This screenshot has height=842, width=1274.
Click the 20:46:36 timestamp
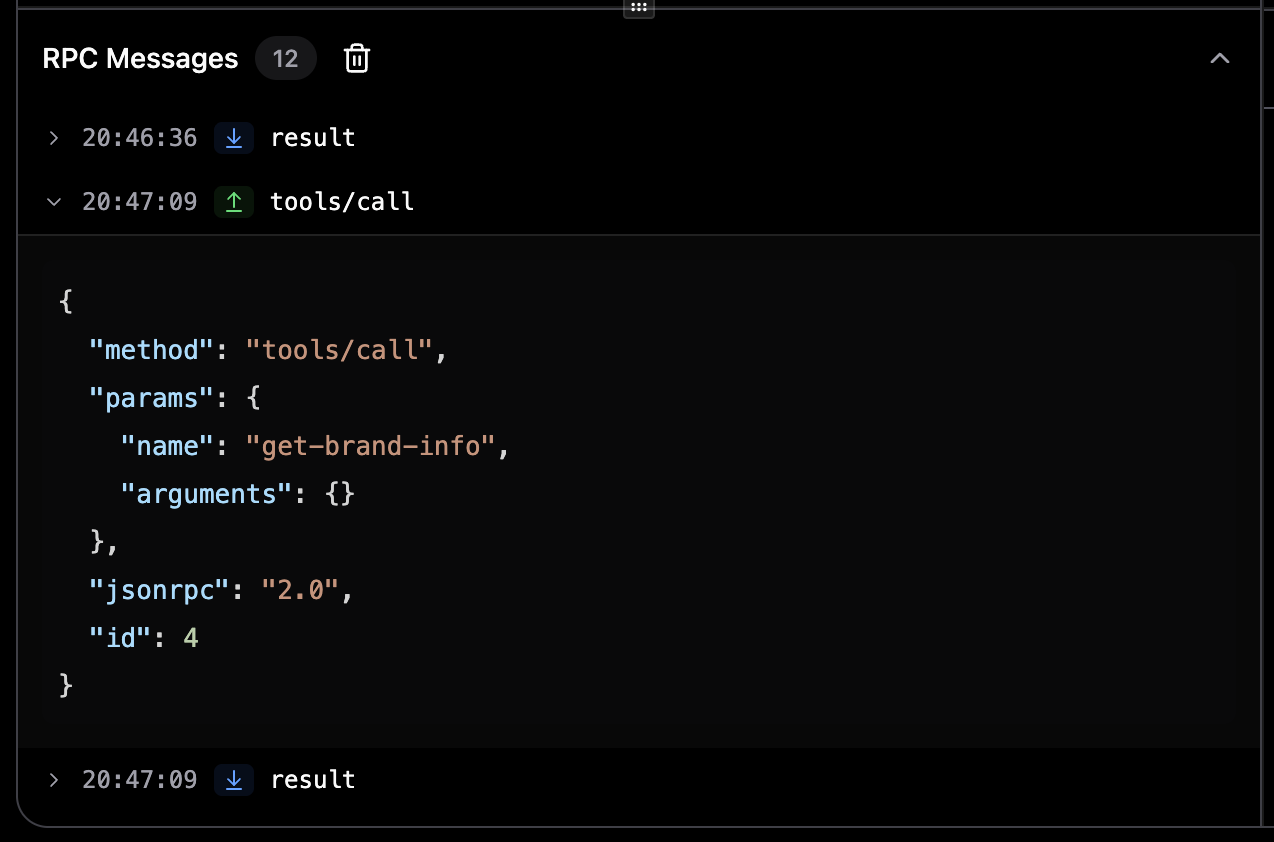pyautogui.click(x=140, y=137)
